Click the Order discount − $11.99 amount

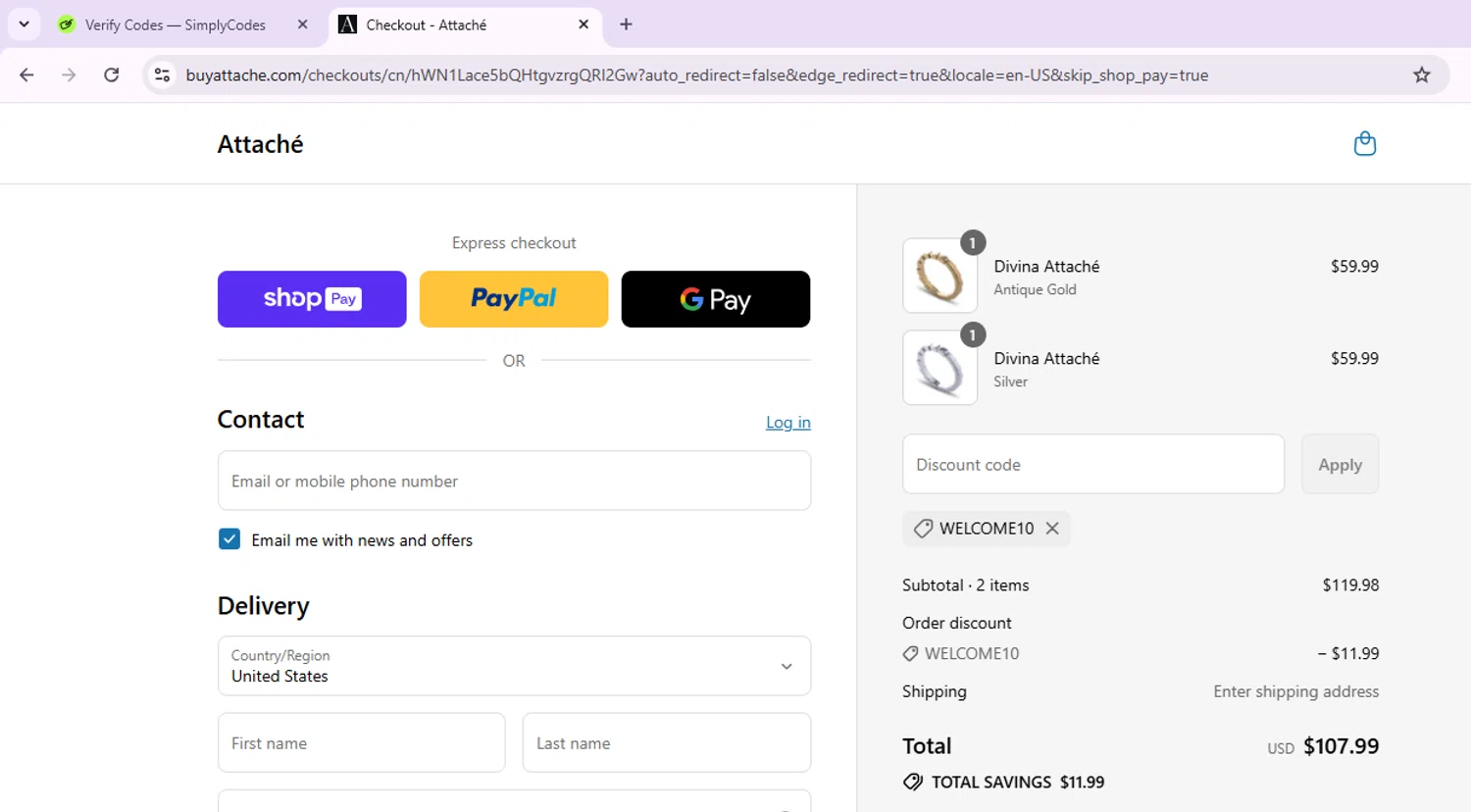pyautogui.click(x=1348, y=653)
